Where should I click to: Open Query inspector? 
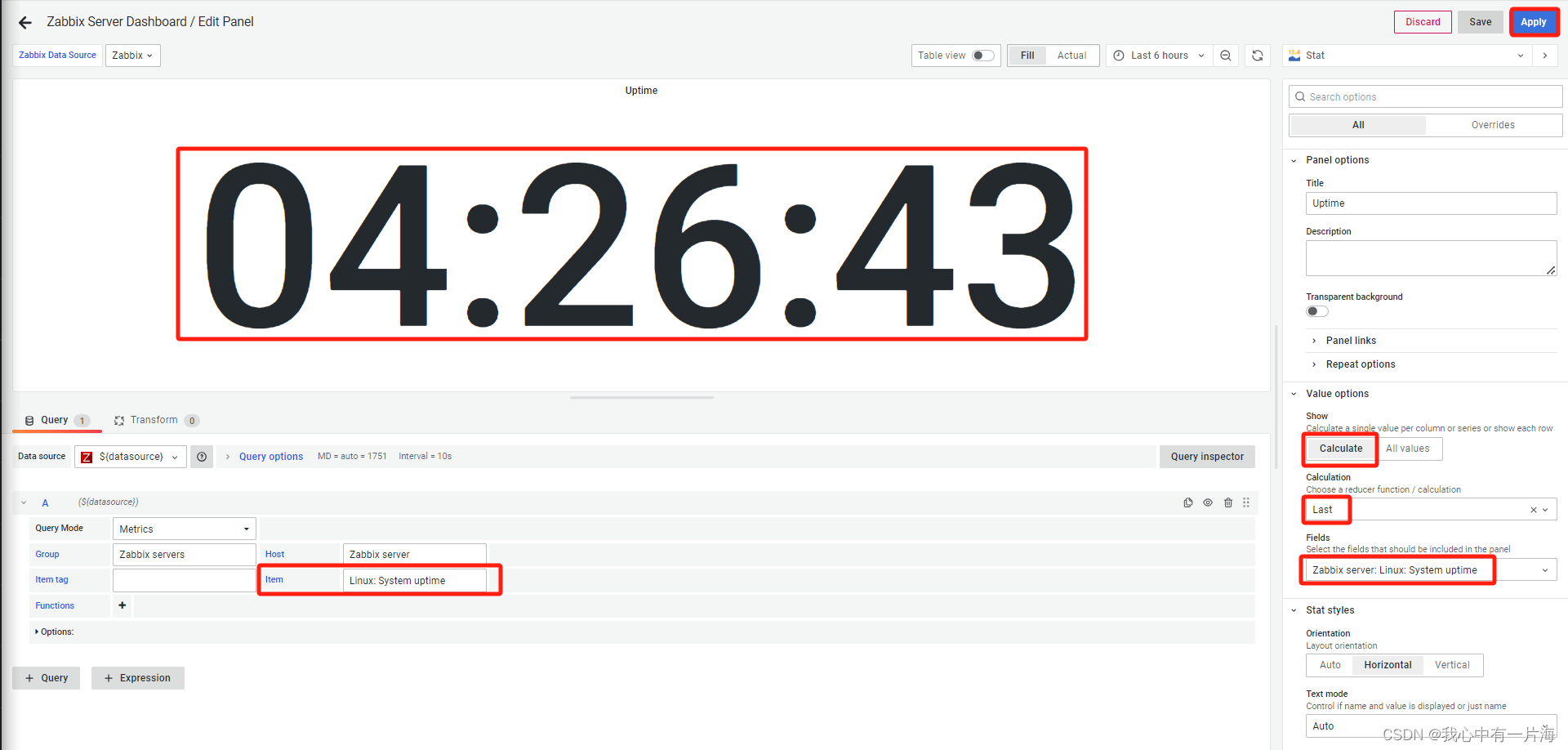coord(1207,457)
